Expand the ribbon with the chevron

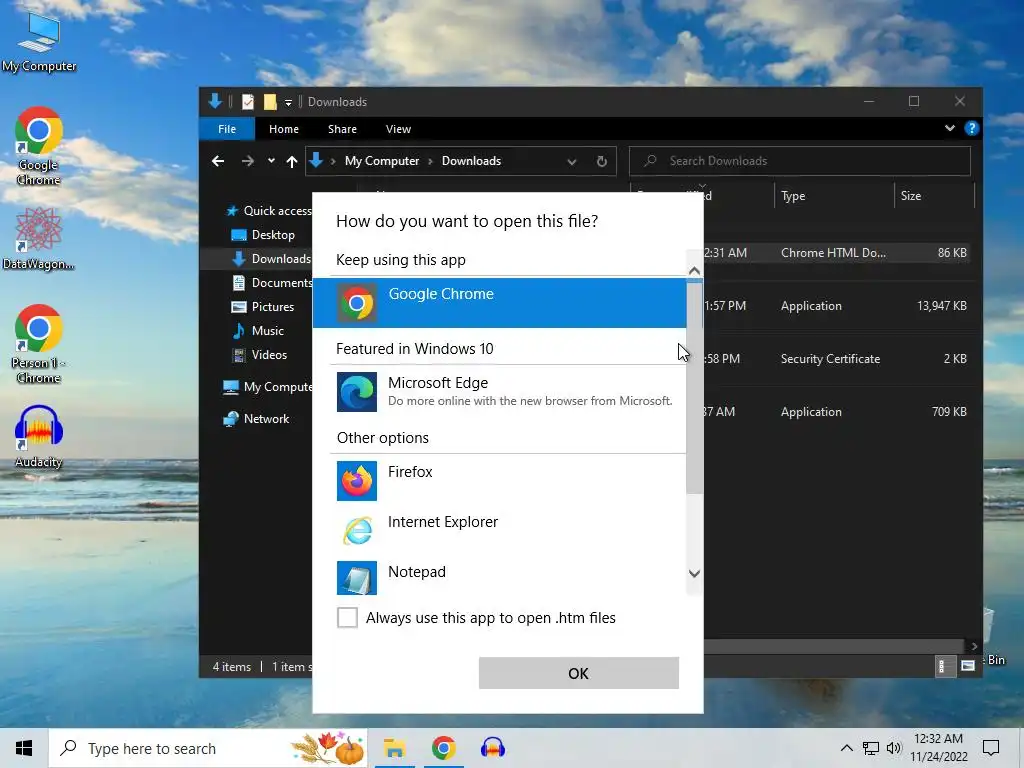[x=950, y=128]
